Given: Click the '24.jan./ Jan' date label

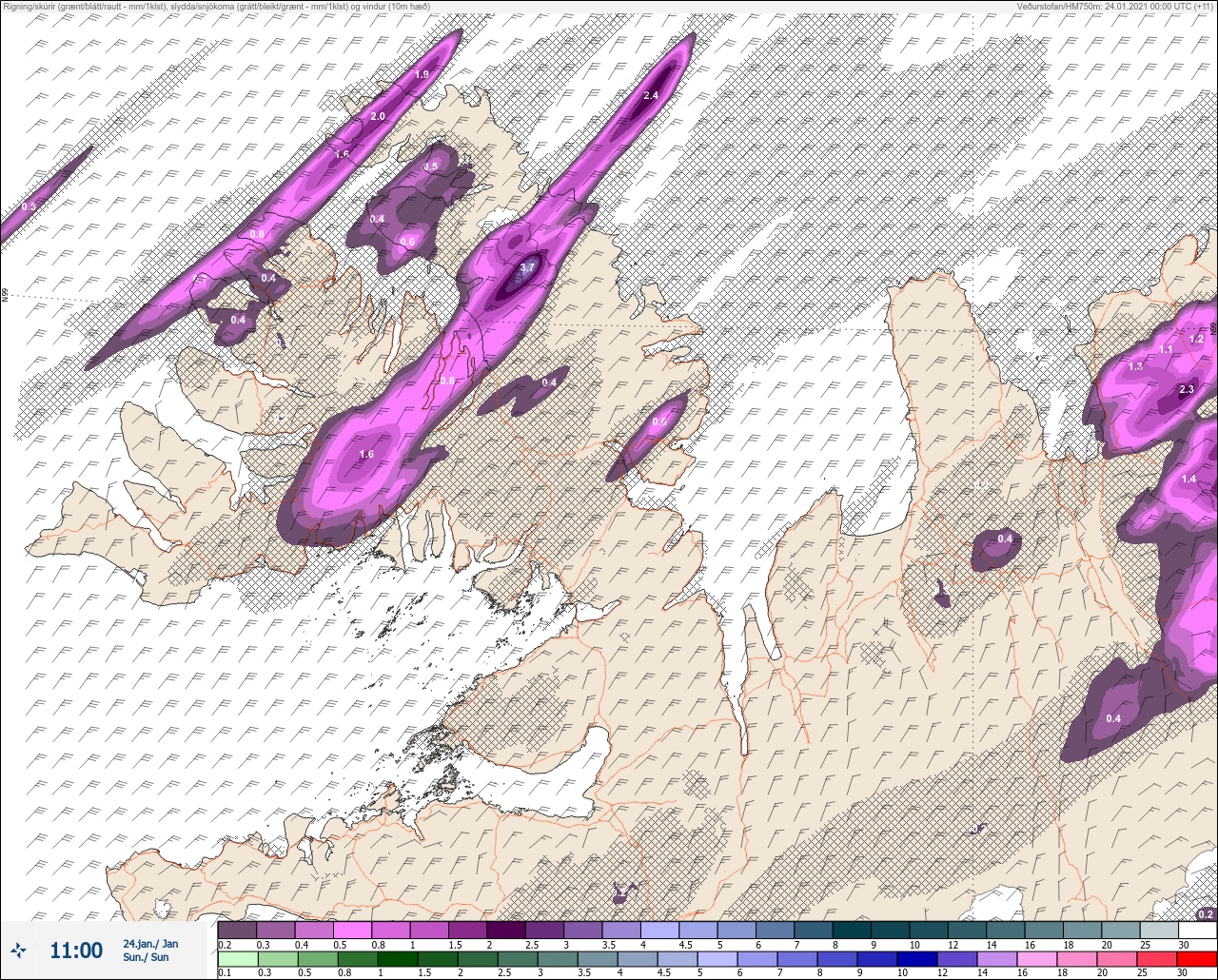Looking at the screenshot, I should pos(149,944).
